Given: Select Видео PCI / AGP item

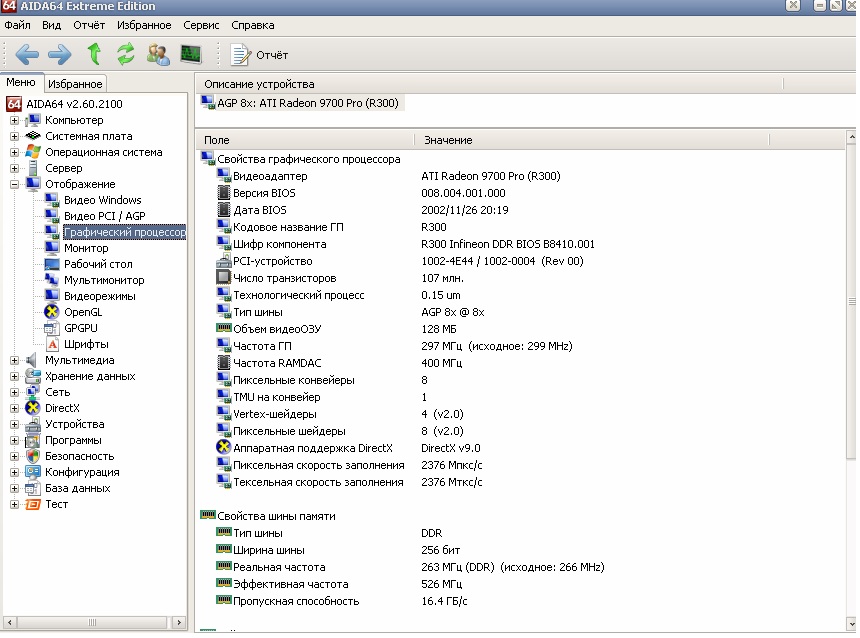Looking at the screenshot, I should point(104,216).
